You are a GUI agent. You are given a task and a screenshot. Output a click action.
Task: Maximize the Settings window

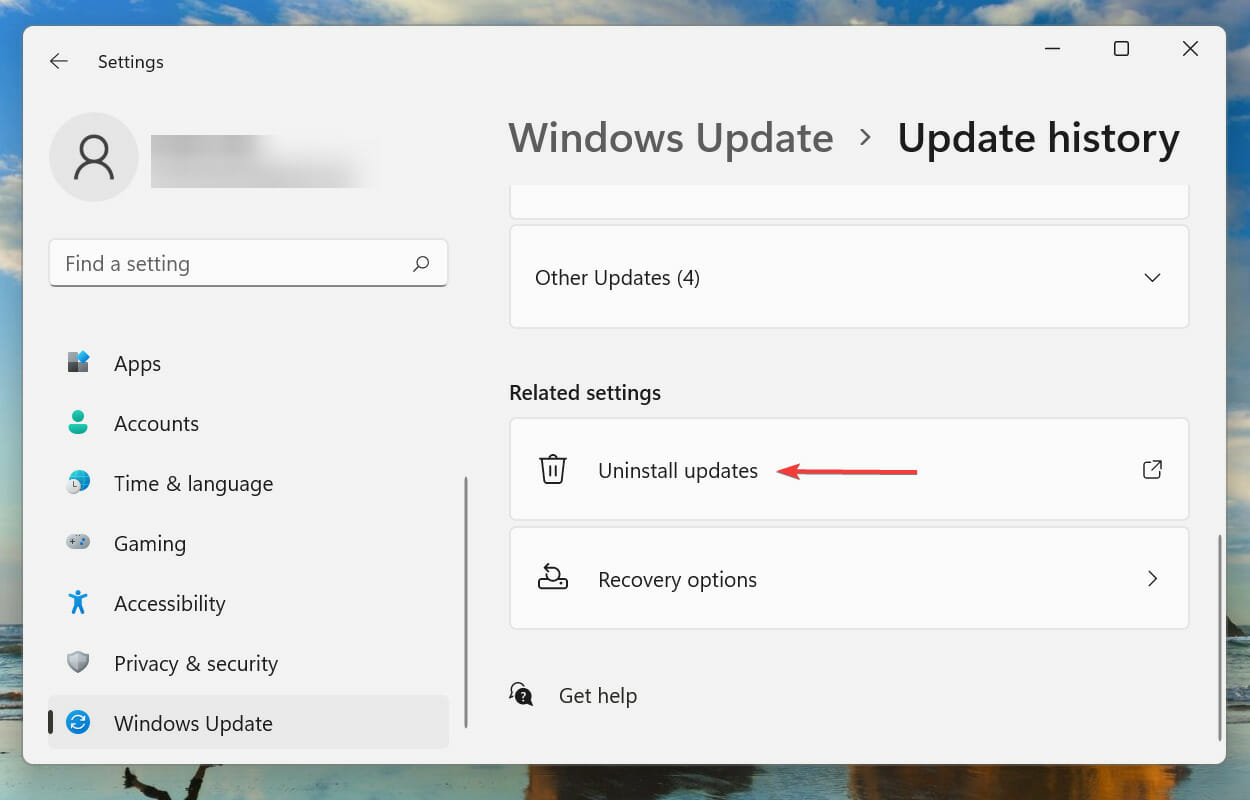tap(1121, 49)
